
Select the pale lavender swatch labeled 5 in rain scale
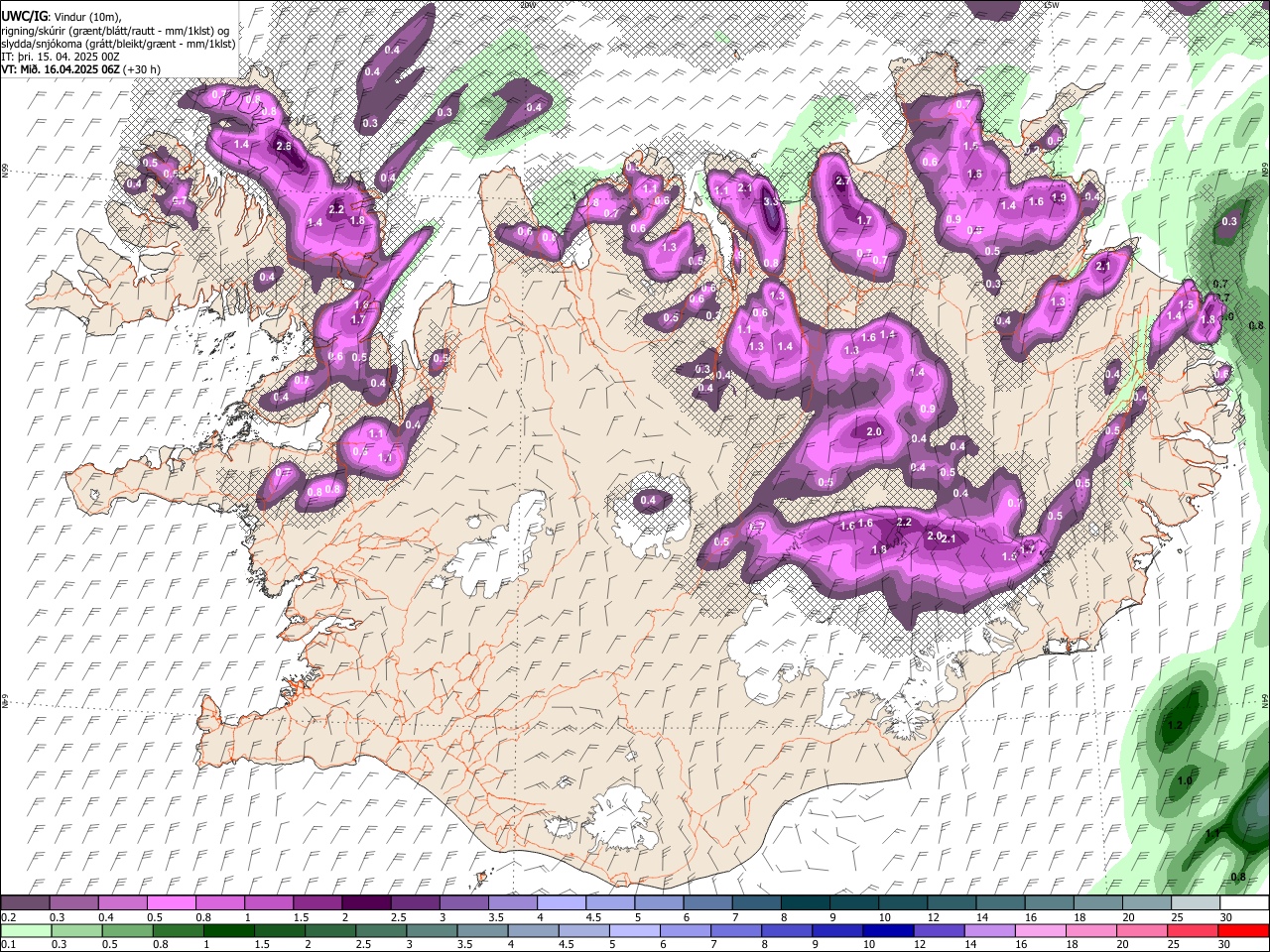[x=633, y=930]
